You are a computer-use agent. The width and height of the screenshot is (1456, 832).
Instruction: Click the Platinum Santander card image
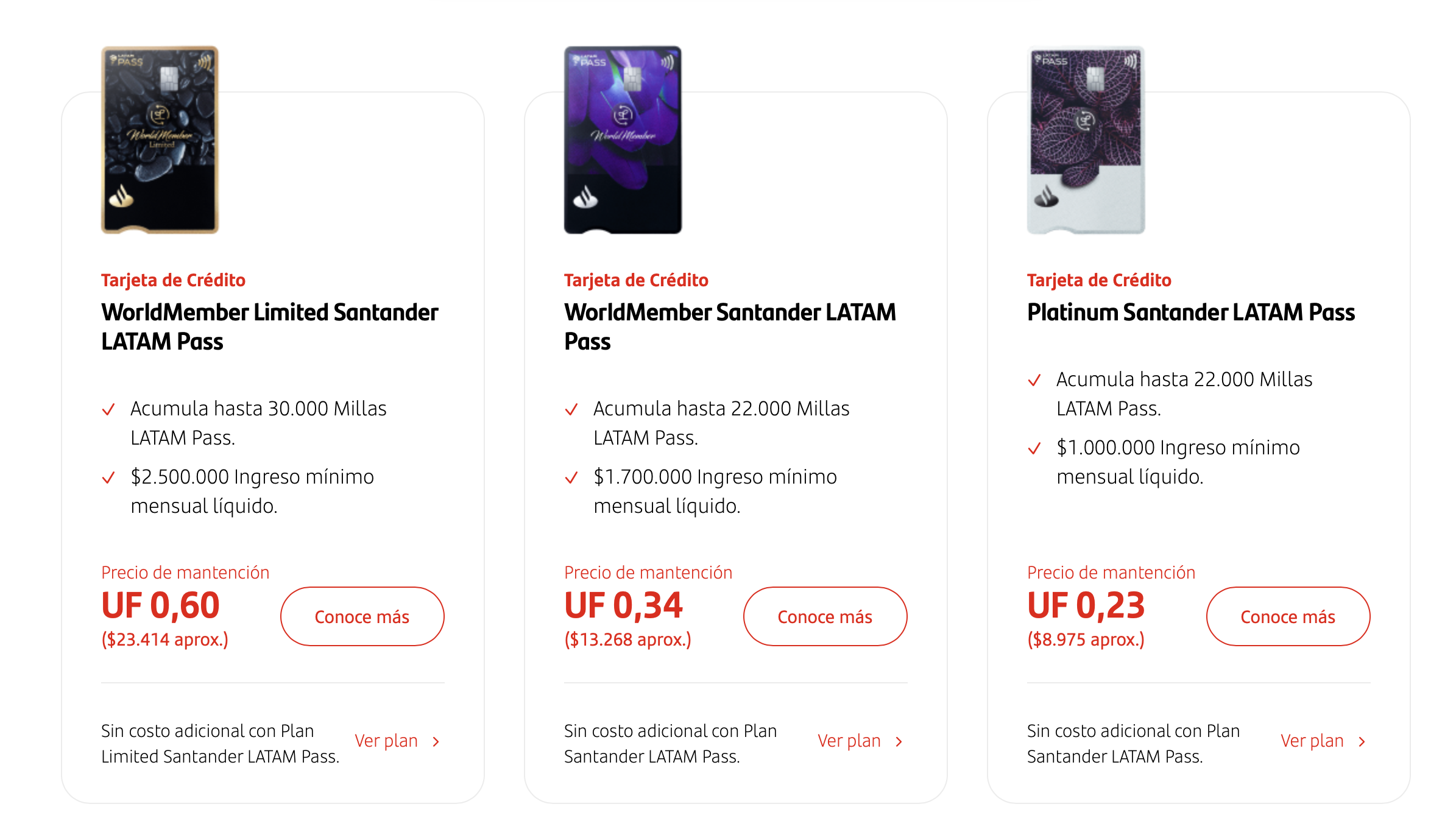click(1086, 140)
